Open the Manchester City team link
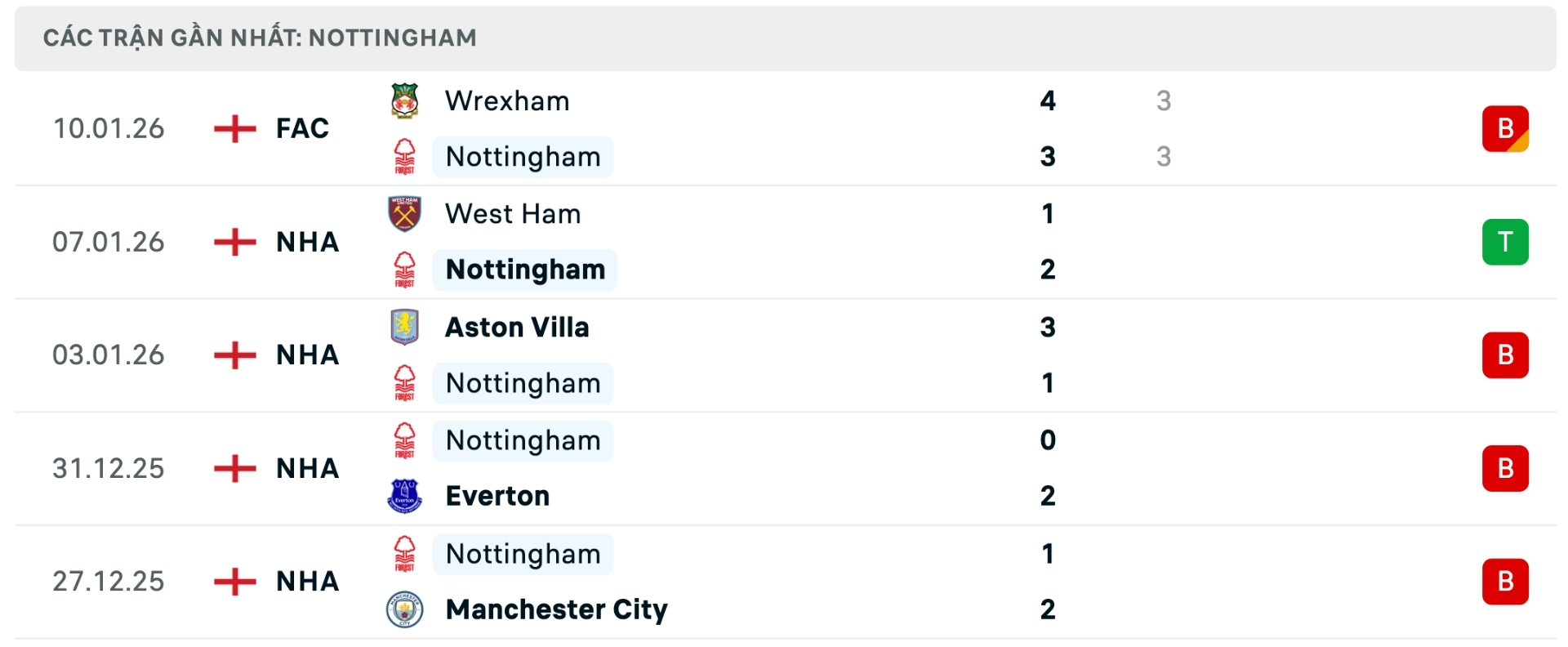1568x647 pixels. point(556,609)
